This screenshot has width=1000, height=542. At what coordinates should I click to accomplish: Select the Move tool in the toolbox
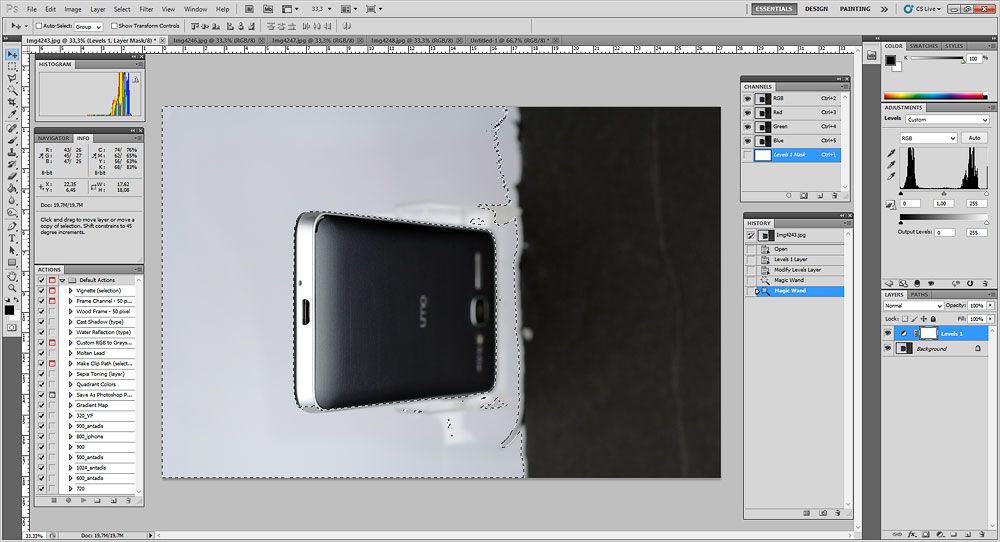click(x=12, y=55)
